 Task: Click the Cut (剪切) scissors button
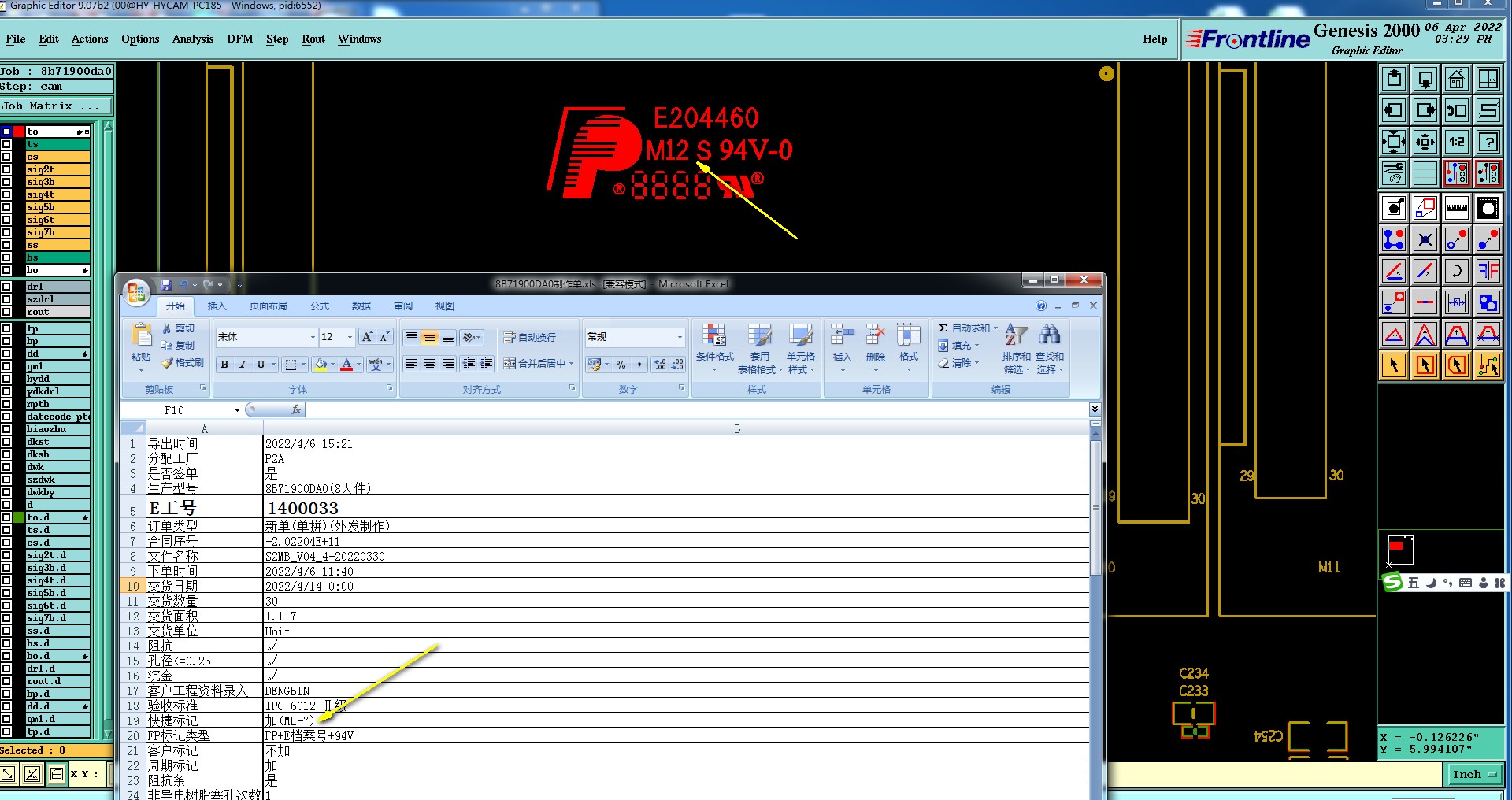click(x=179, y=328)
